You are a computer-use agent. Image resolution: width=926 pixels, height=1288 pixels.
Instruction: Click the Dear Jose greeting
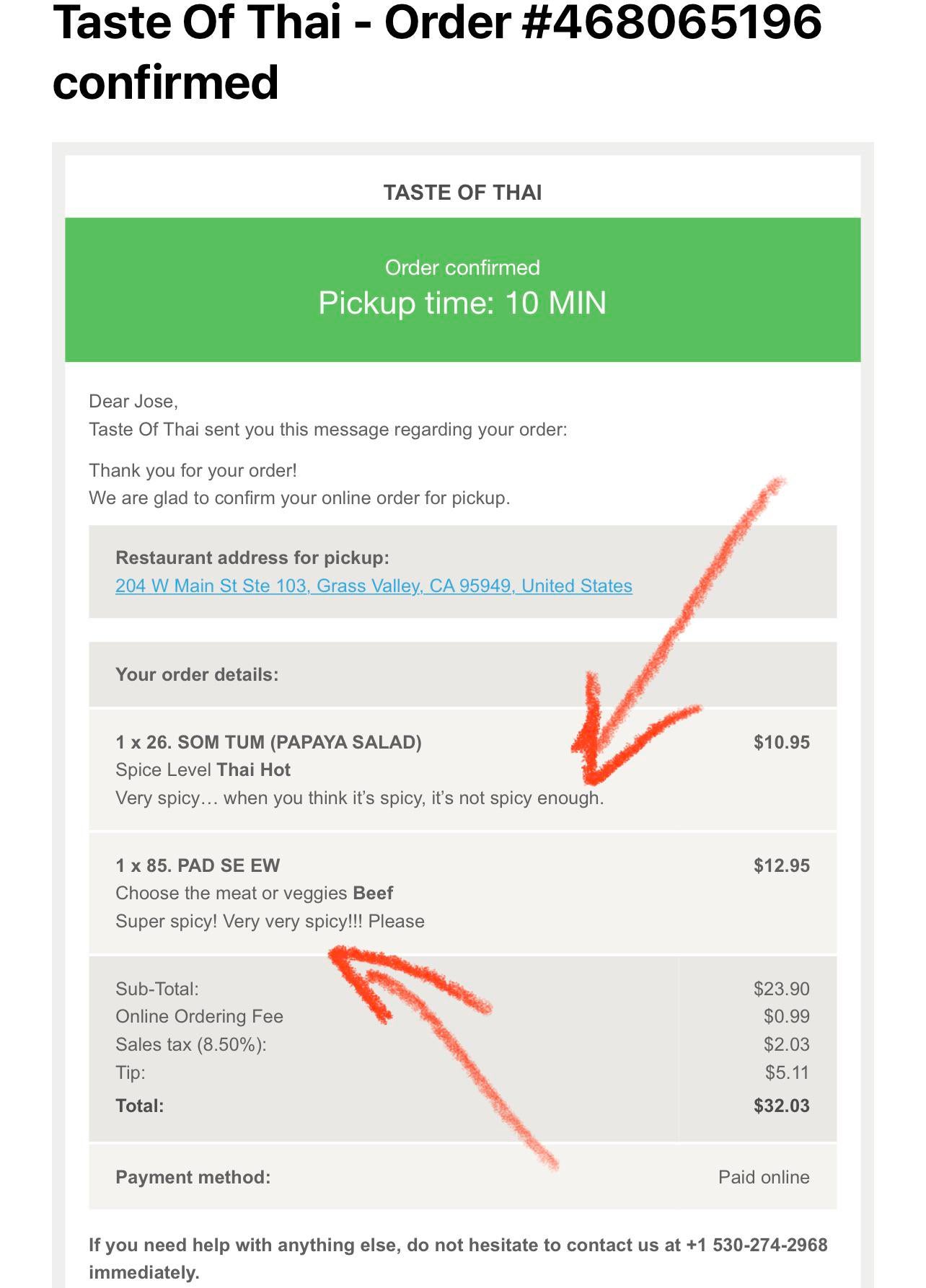click(133, 401)
